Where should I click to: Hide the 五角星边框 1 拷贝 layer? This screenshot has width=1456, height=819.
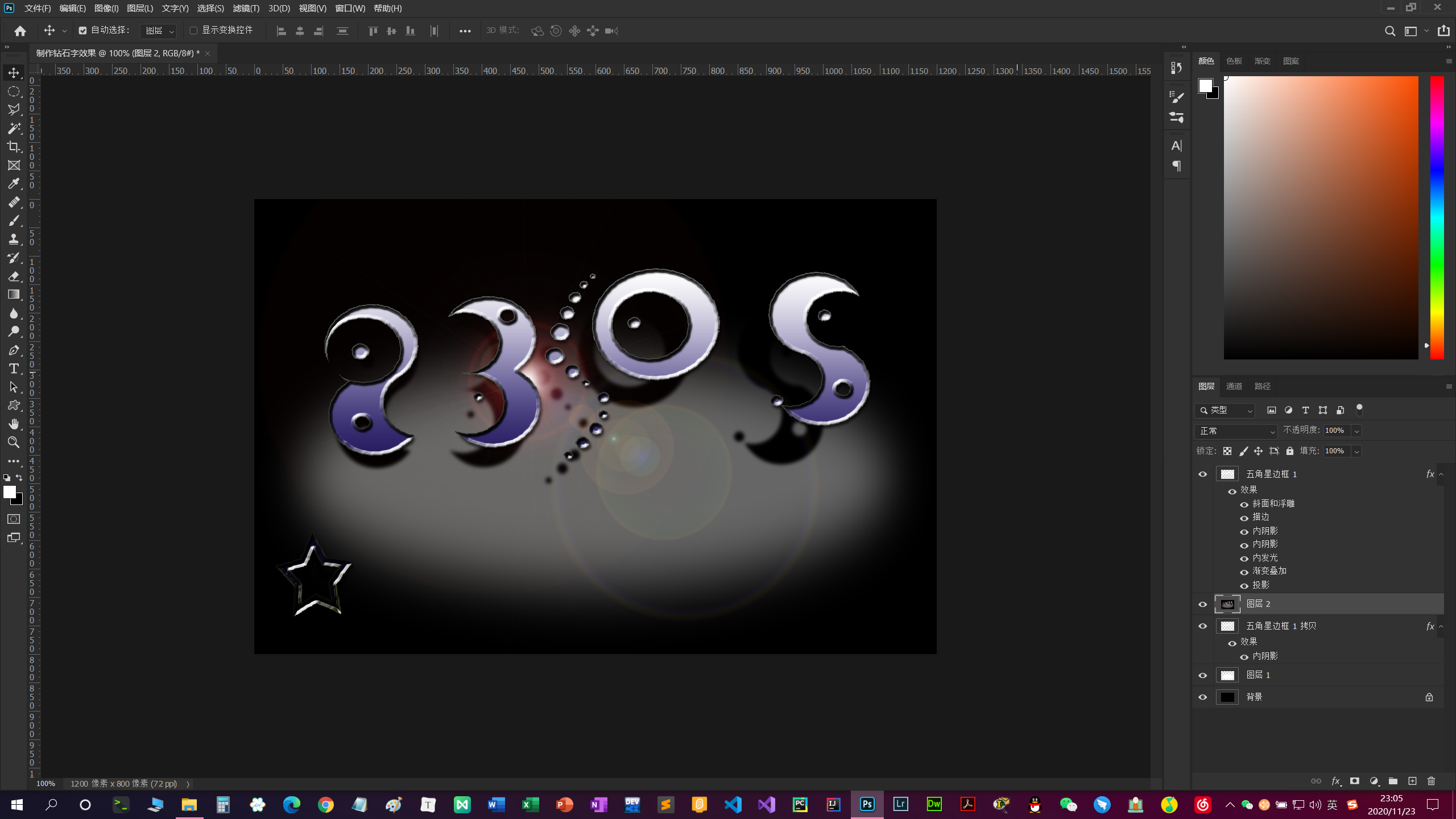(x=1203, y=626)
